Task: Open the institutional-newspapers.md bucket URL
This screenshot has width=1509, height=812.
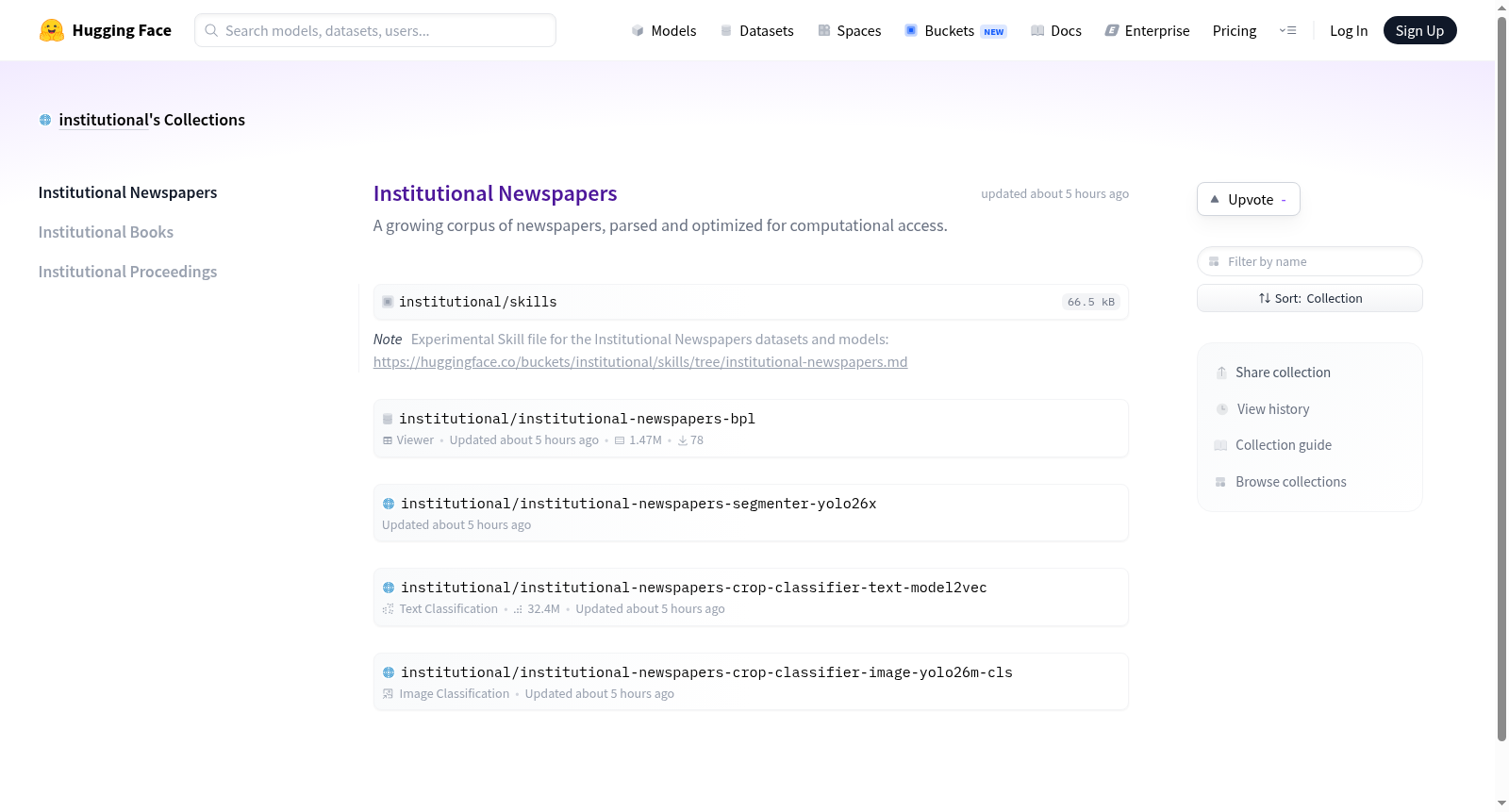Action: click(640, 362)
